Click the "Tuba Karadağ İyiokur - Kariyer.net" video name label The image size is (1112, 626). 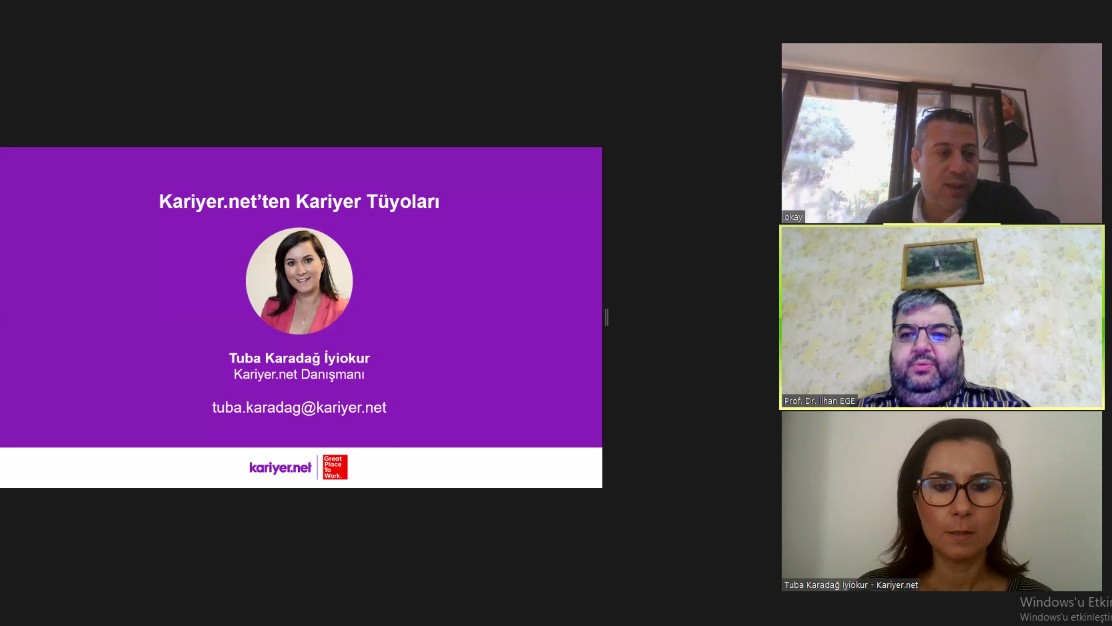click(851, 585)
